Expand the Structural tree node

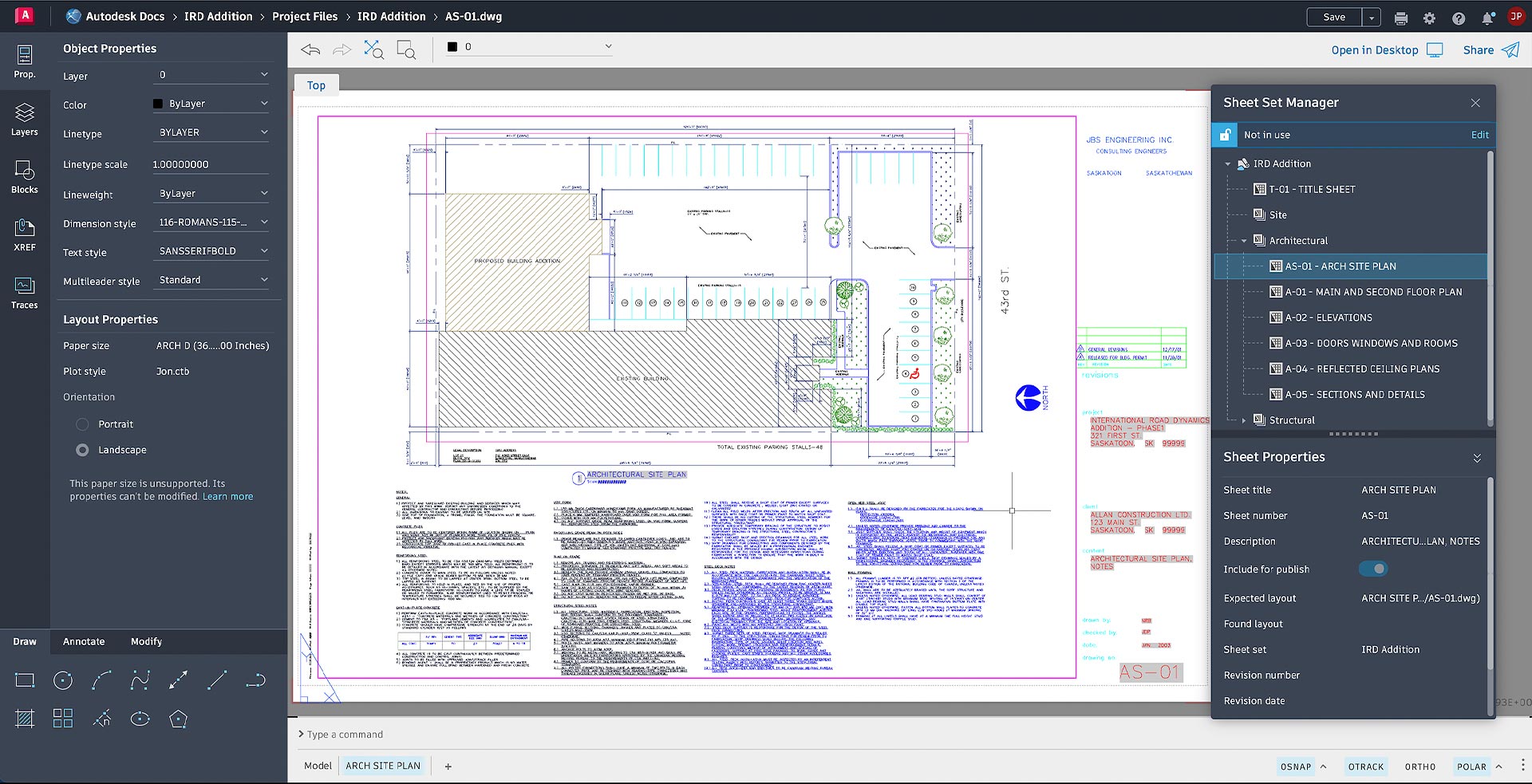coord(1243,420)
